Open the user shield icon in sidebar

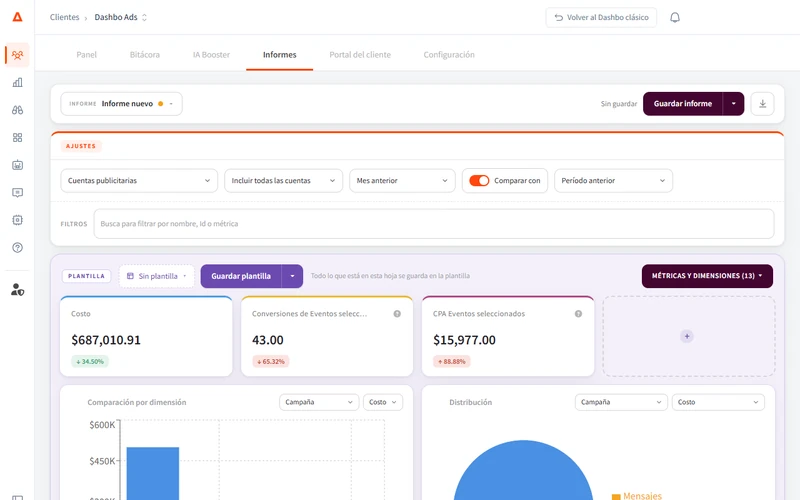(x=17, y=290)
